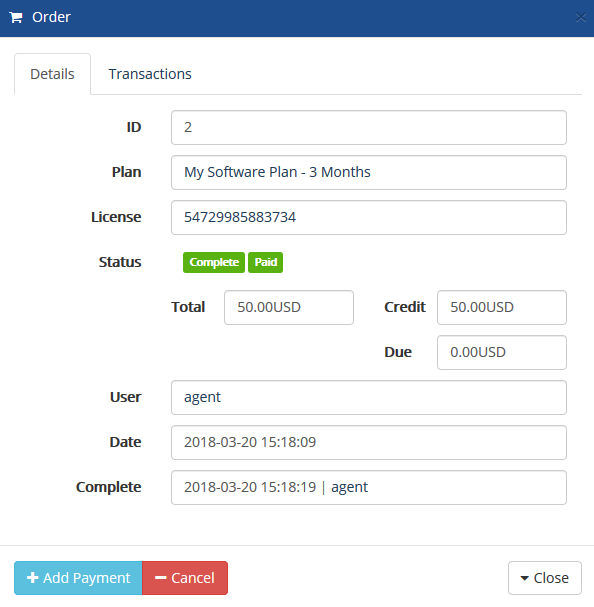Click the Plan field with My Software Plan

(369, 172)
